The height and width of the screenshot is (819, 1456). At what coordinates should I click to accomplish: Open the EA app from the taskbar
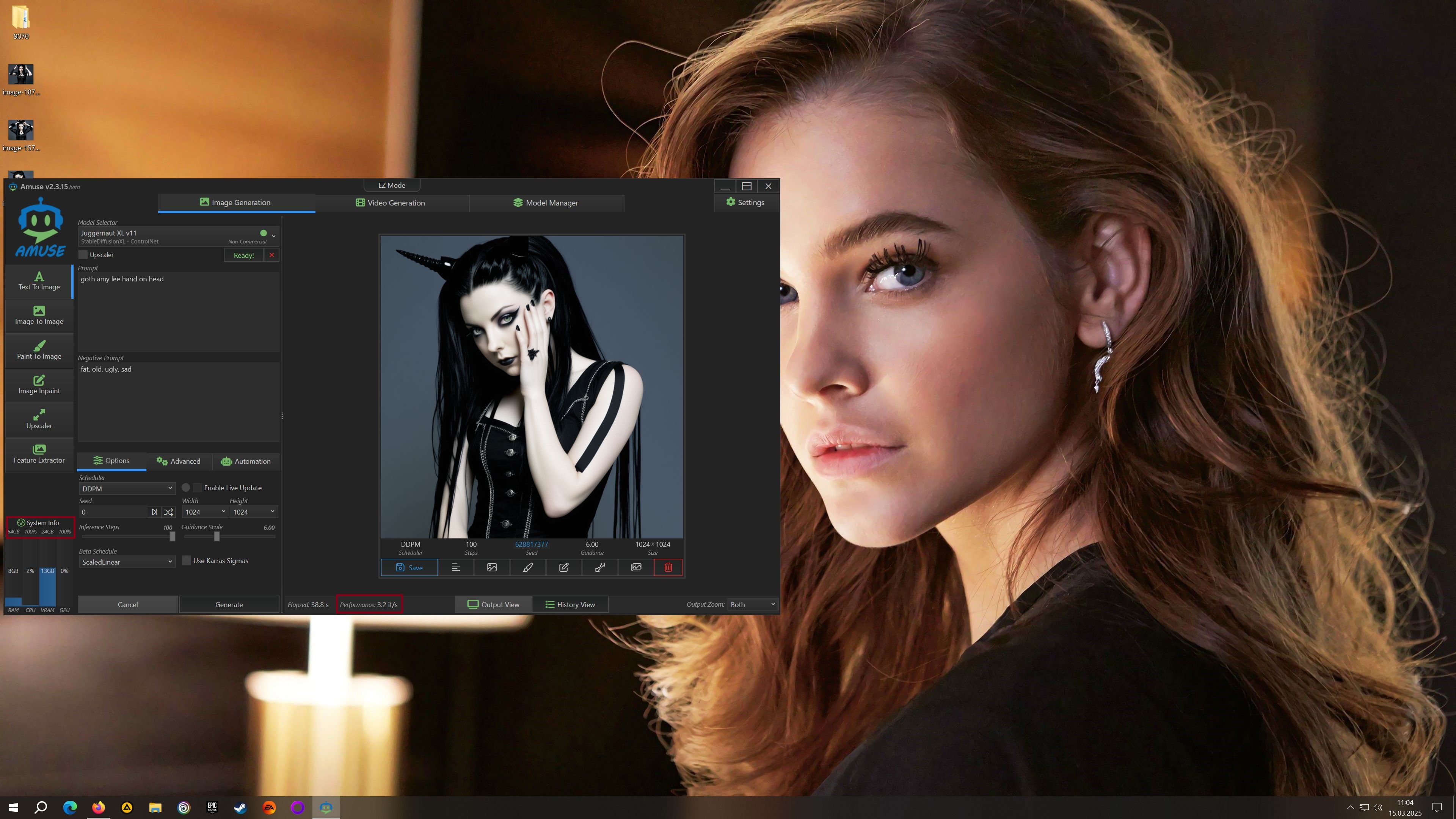[270, 807]
